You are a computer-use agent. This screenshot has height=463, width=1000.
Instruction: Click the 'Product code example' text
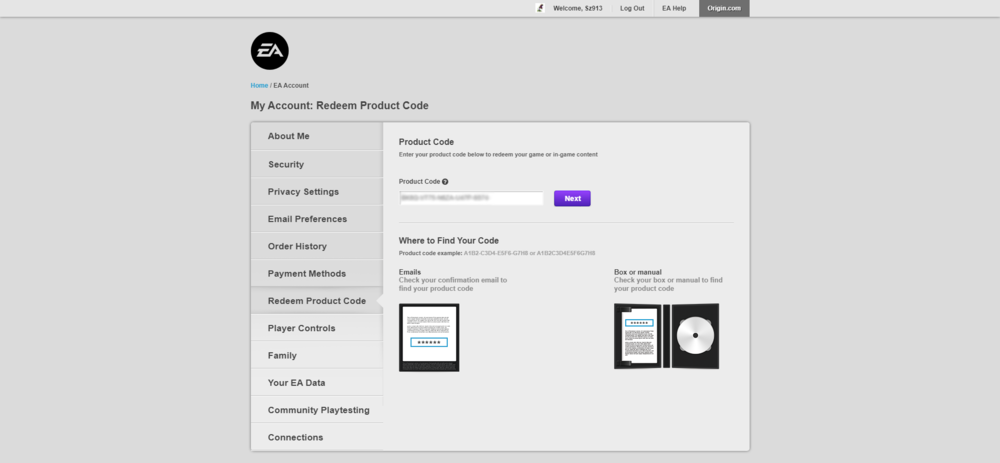click(497, 253)
